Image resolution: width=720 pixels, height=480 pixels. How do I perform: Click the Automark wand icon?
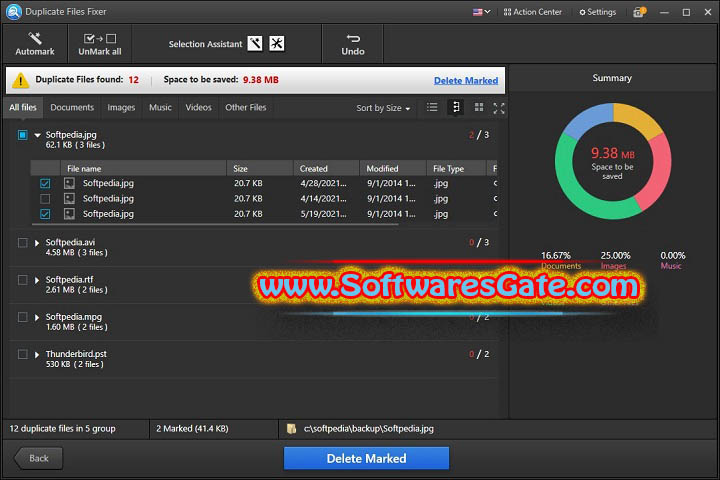(35, 38)
